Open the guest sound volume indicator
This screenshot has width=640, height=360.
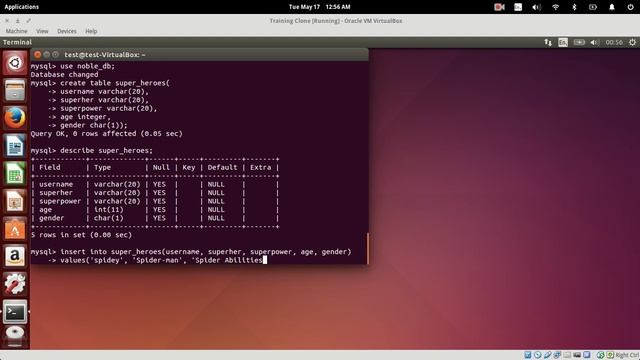(594, 42)
